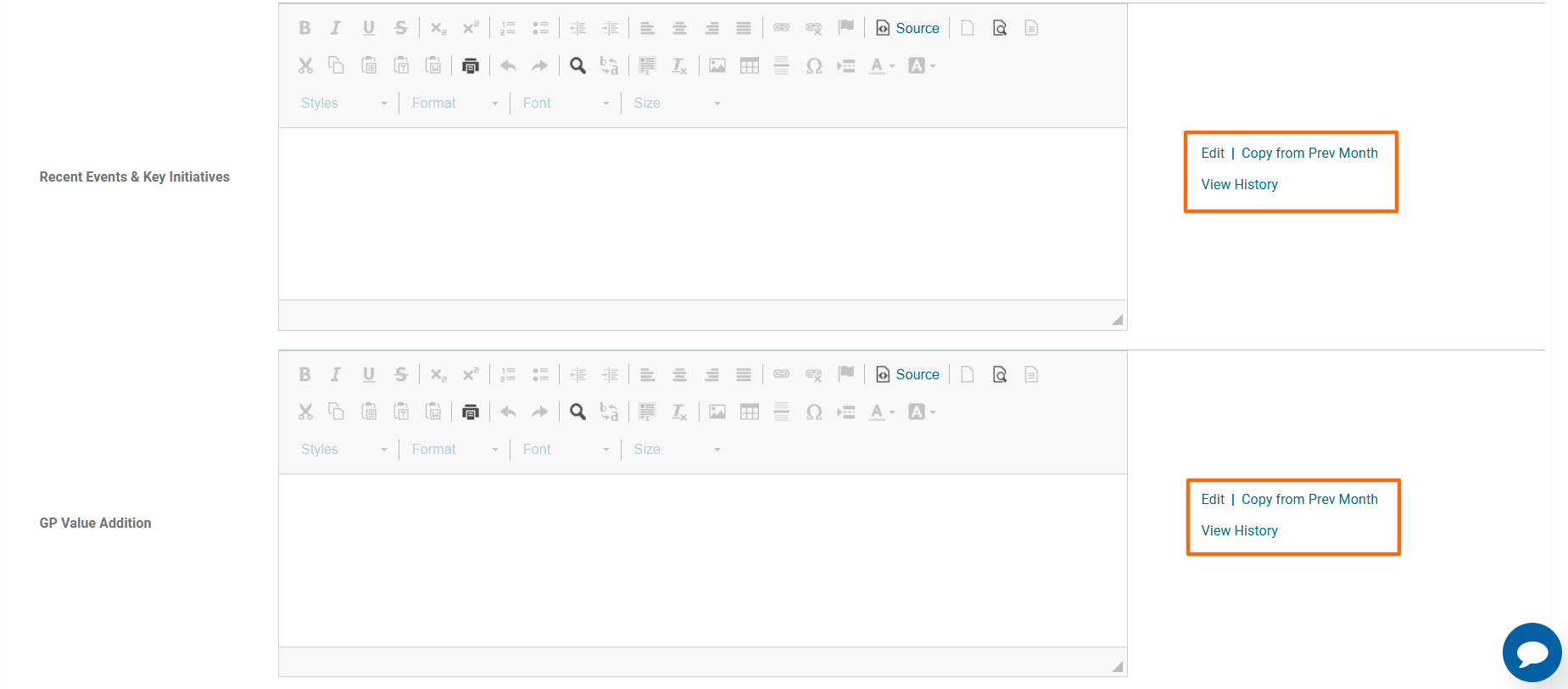This screenshot has width=1568, height=689.
Task: Open Styles dropdown in Recent Events editor
Action: 343,103
